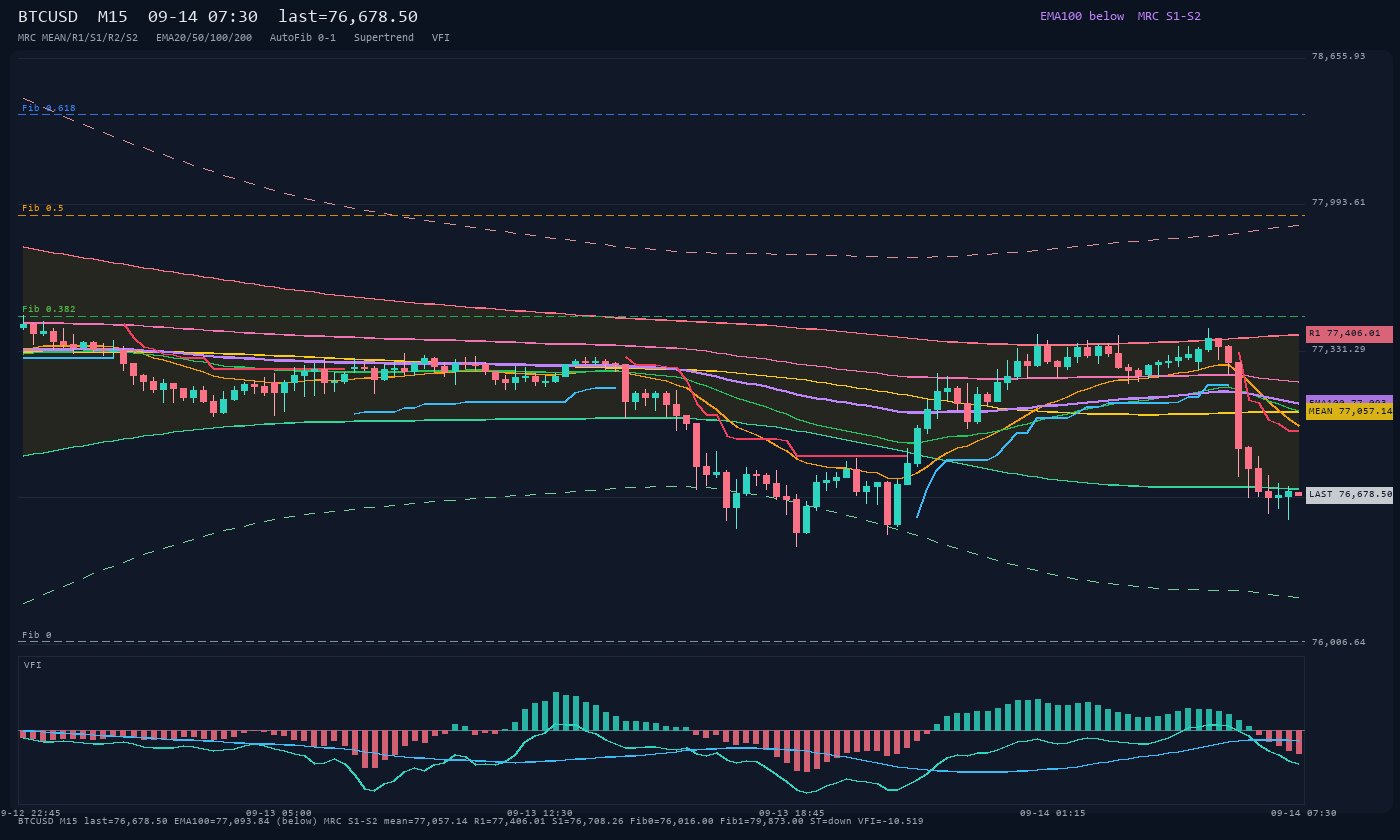Click the 09-13 05:00 time axis label
This screenshot has width=1400, height=840.
(279, 813)
